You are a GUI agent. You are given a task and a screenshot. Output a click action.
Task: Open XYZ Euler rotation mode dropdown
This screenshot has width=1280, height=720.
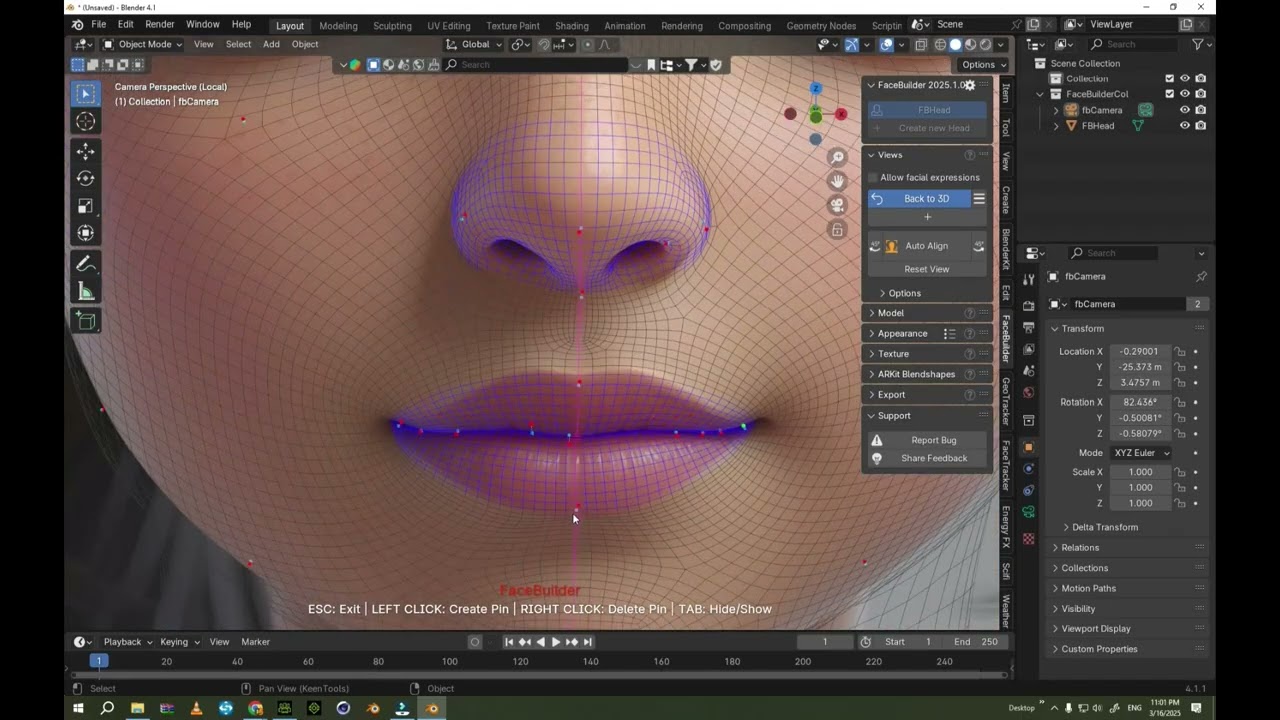click(1141, 453)
